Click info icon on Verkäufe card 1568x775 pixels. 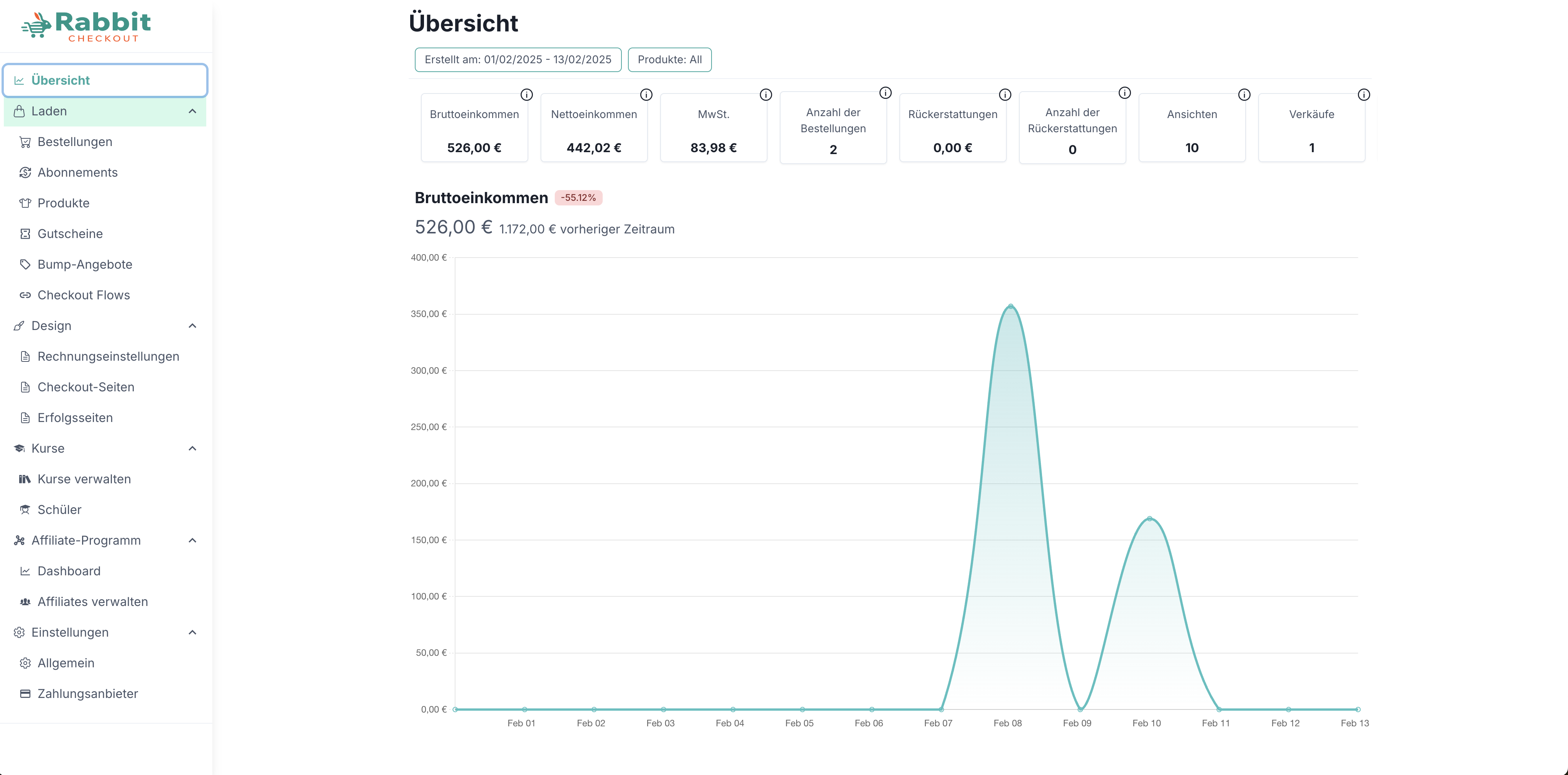click(x=1364, y=95)
